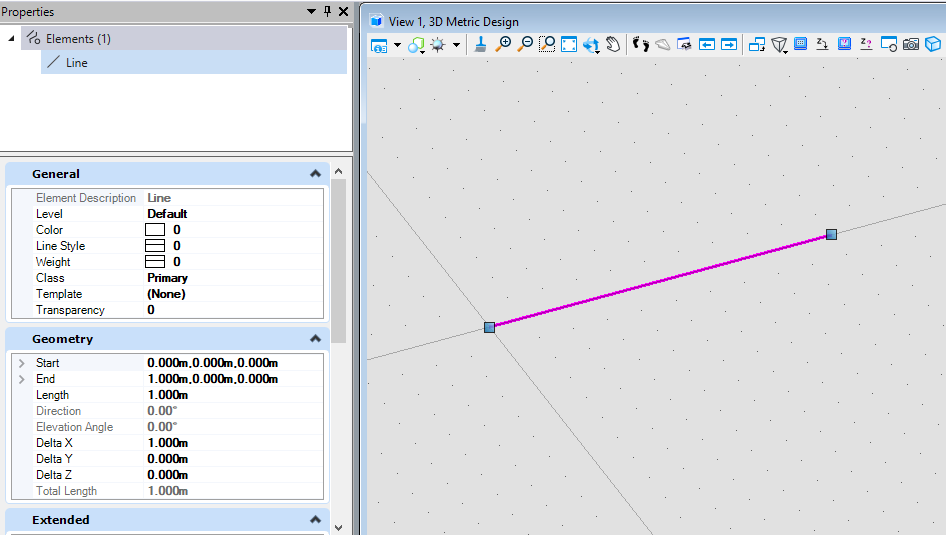Click the Clip Volume icon
Screen dimensions: 946x535
pos(889,44)
